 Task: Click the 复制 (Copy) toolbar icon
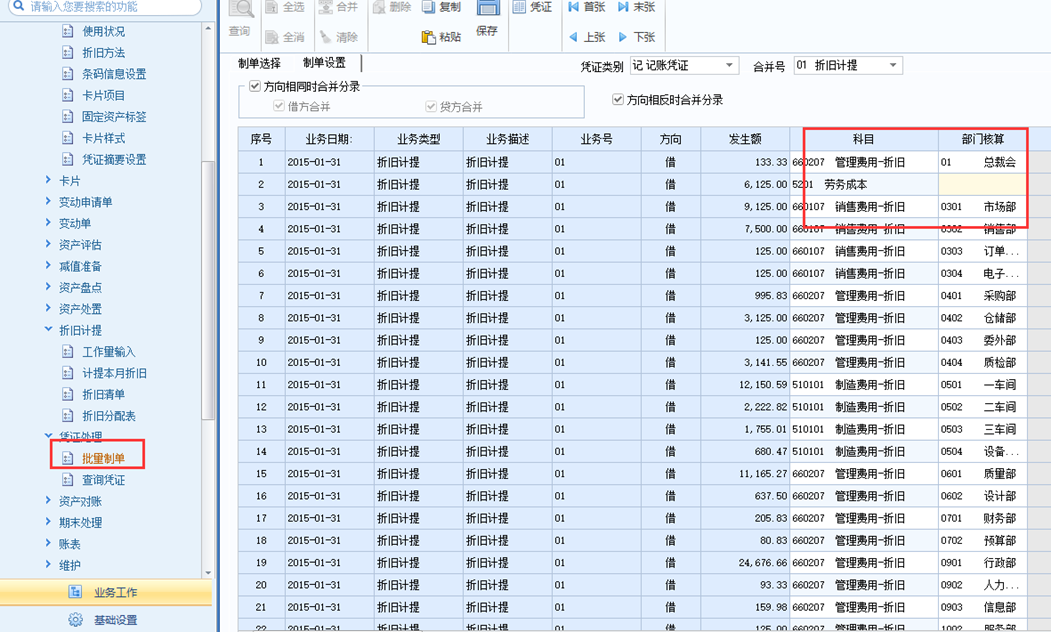tap(441, 8)
